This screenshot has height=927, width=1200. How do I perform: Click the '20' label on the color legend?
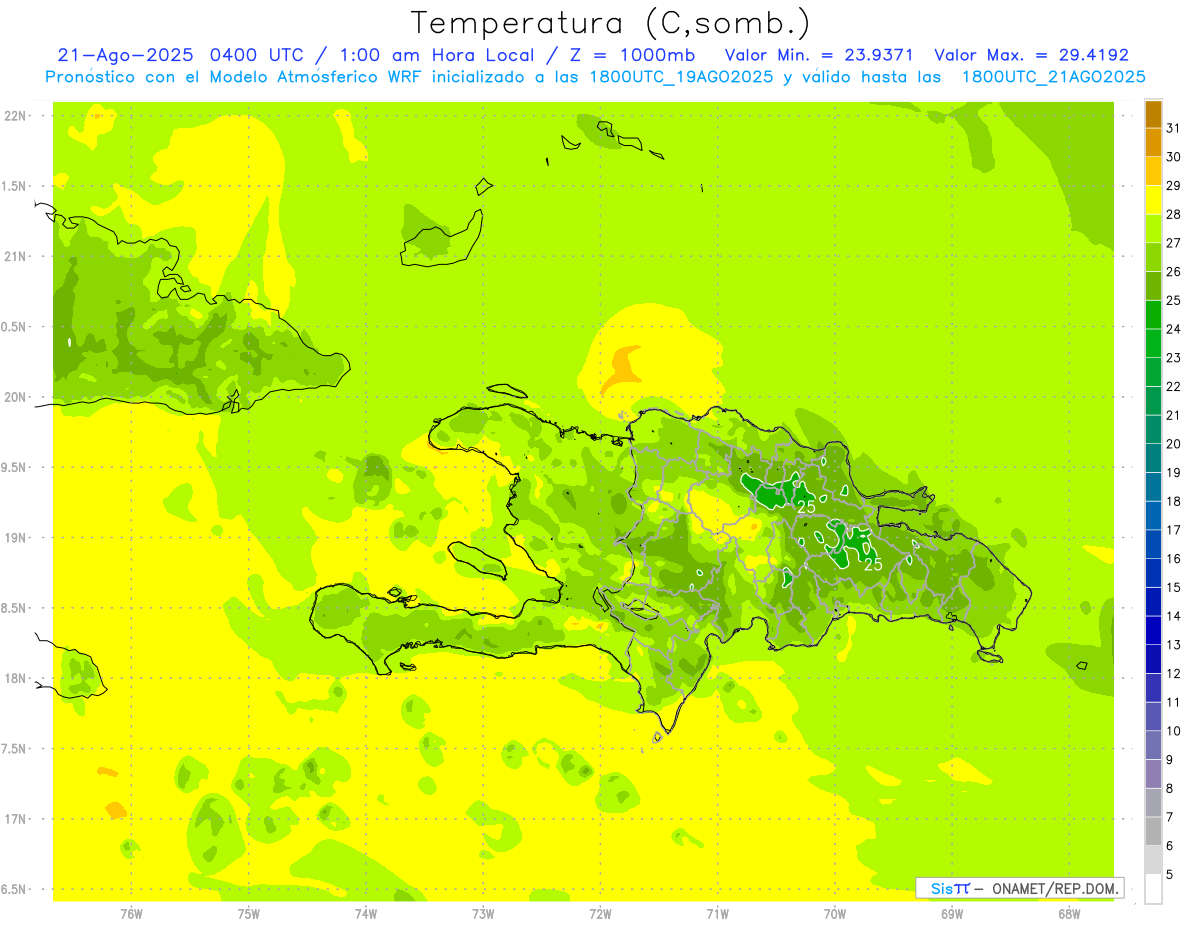pyautogui.click(x=1174, y=444)
